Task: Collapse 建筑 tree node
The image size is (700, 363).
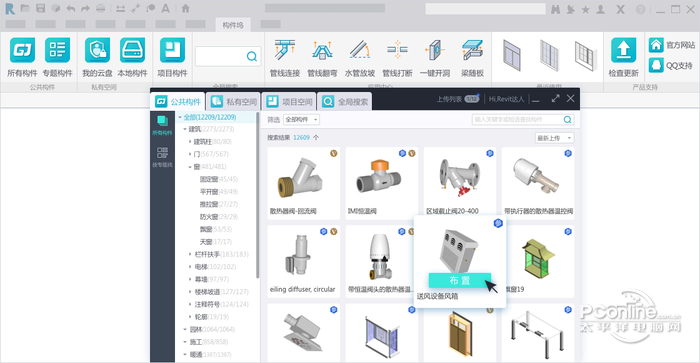Action: 185,129
